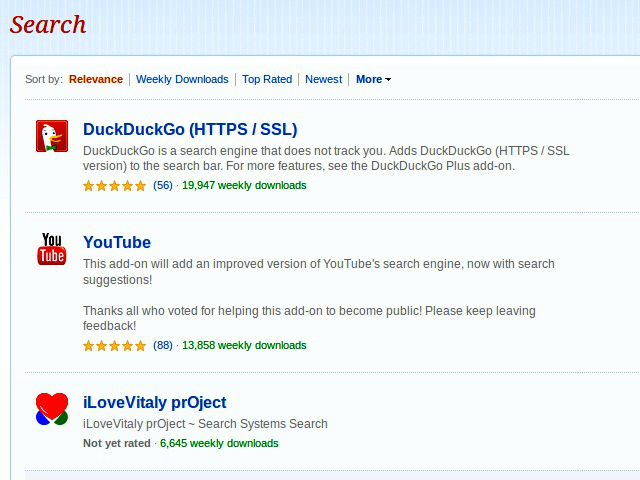View the (56) reviews for DuckDuckGo
This screenshot has height=480, width=640.
(163, 185)
